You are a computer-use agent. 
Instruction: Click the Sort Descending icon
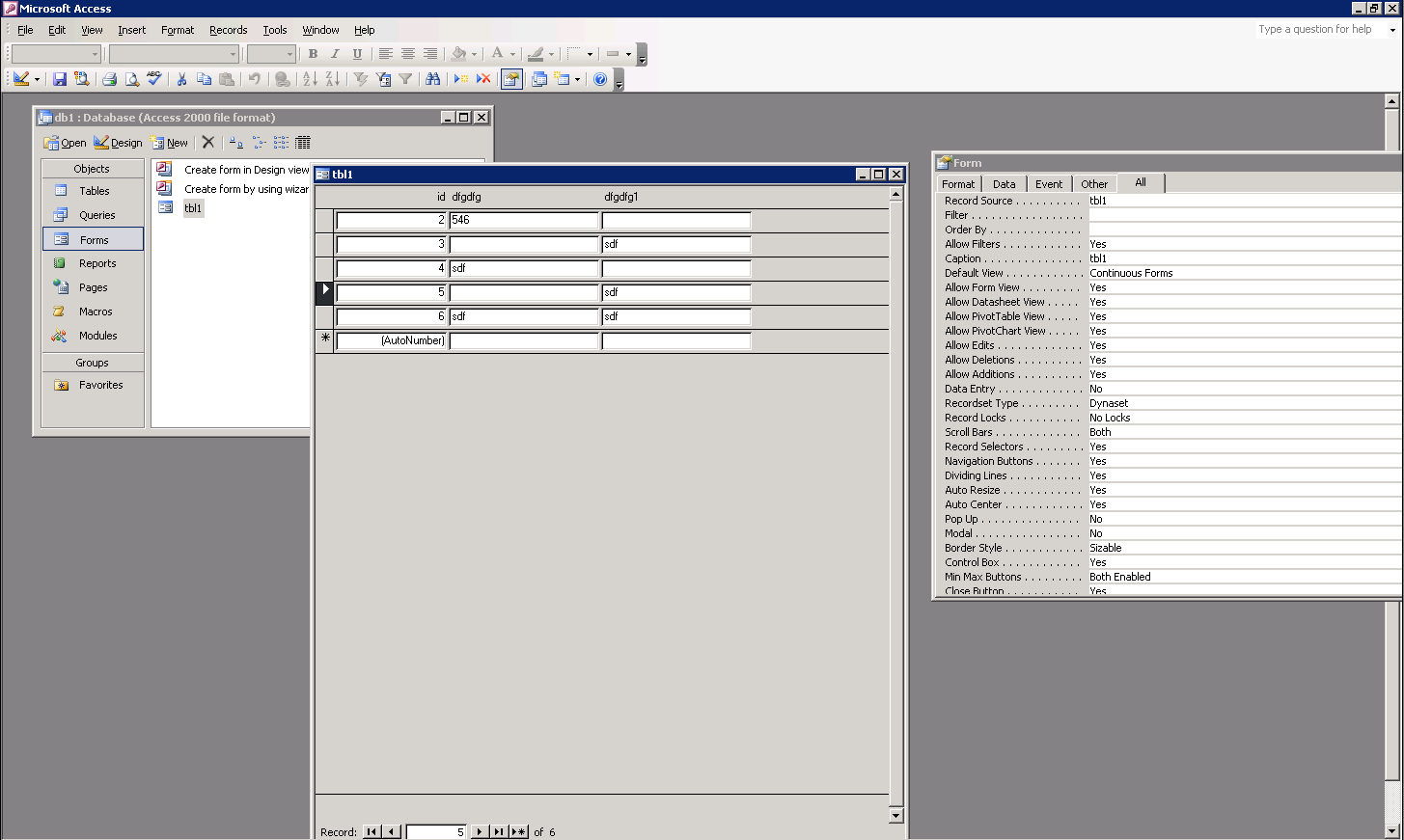pos(332,79)
